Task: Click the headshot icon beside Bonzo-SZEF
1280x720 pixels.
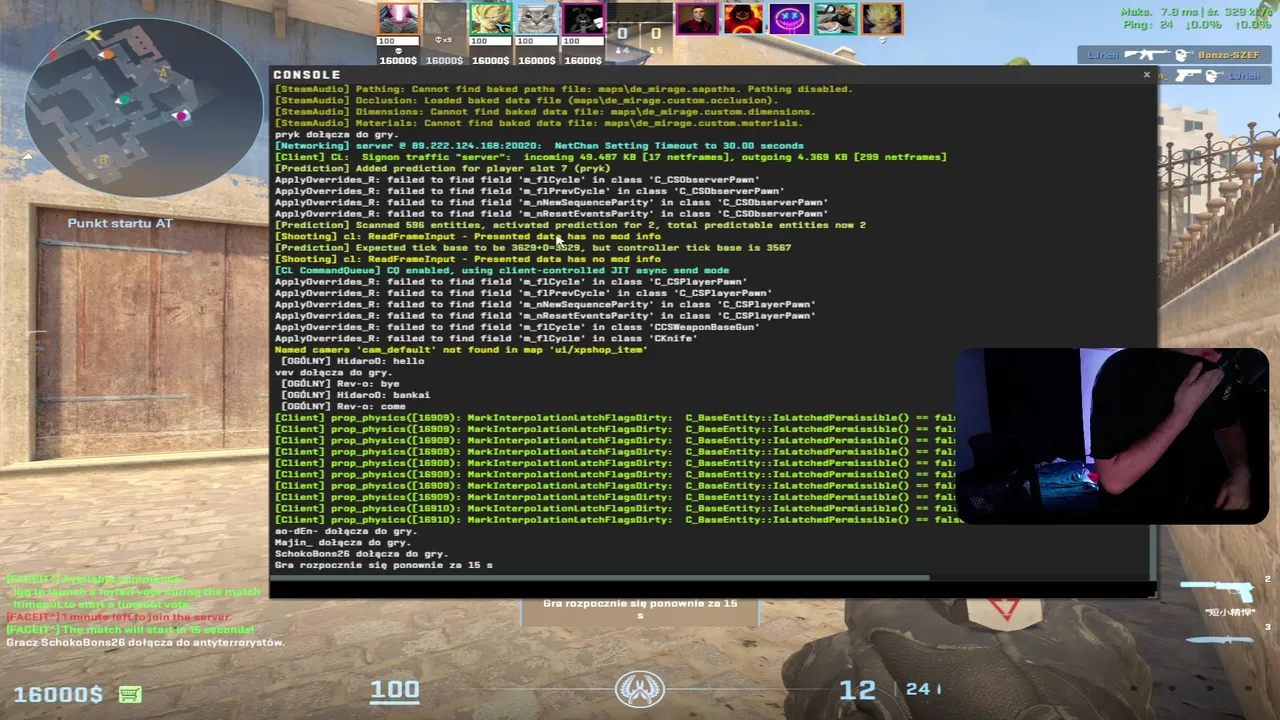Action: pyautogui.click(x=1184, y=55)
